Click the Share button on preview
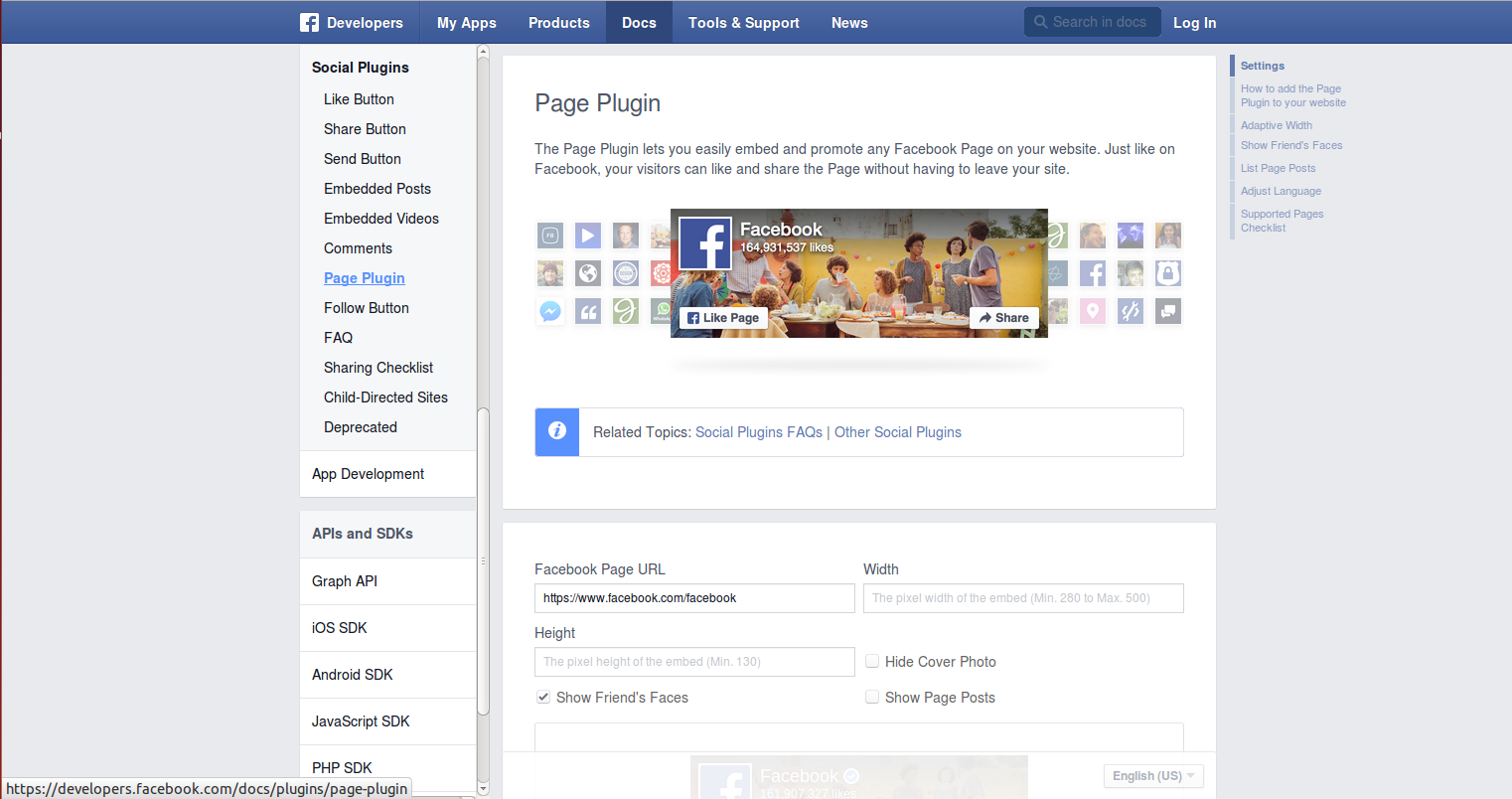The height and width of the screenshot is (799, 1512). (1004, 318)
